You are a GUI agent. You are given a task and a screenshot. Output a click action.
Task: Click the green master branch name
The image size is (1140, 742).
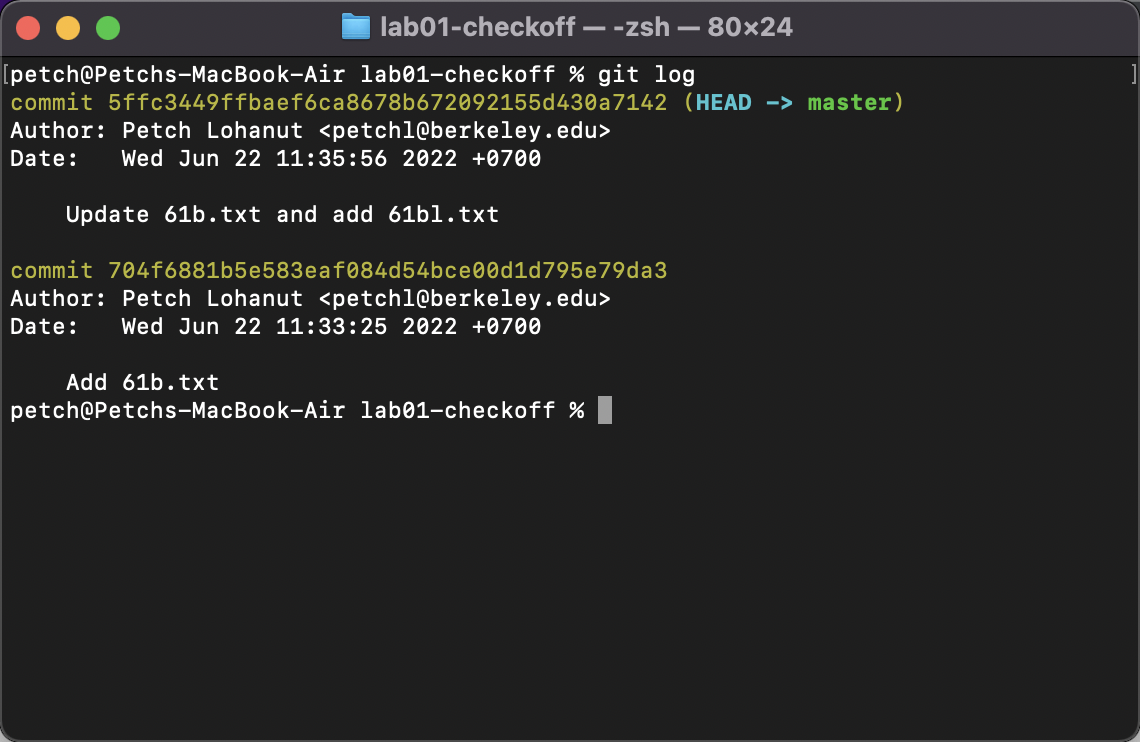[x=849, y=102]
